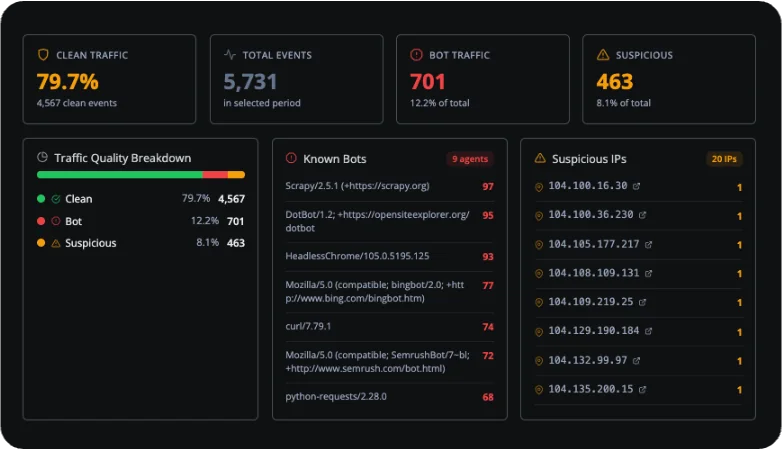Click the orange triangle icon beside Suspicious legend
The width and height of the screenshot is (782, 450).
(56, 243)
